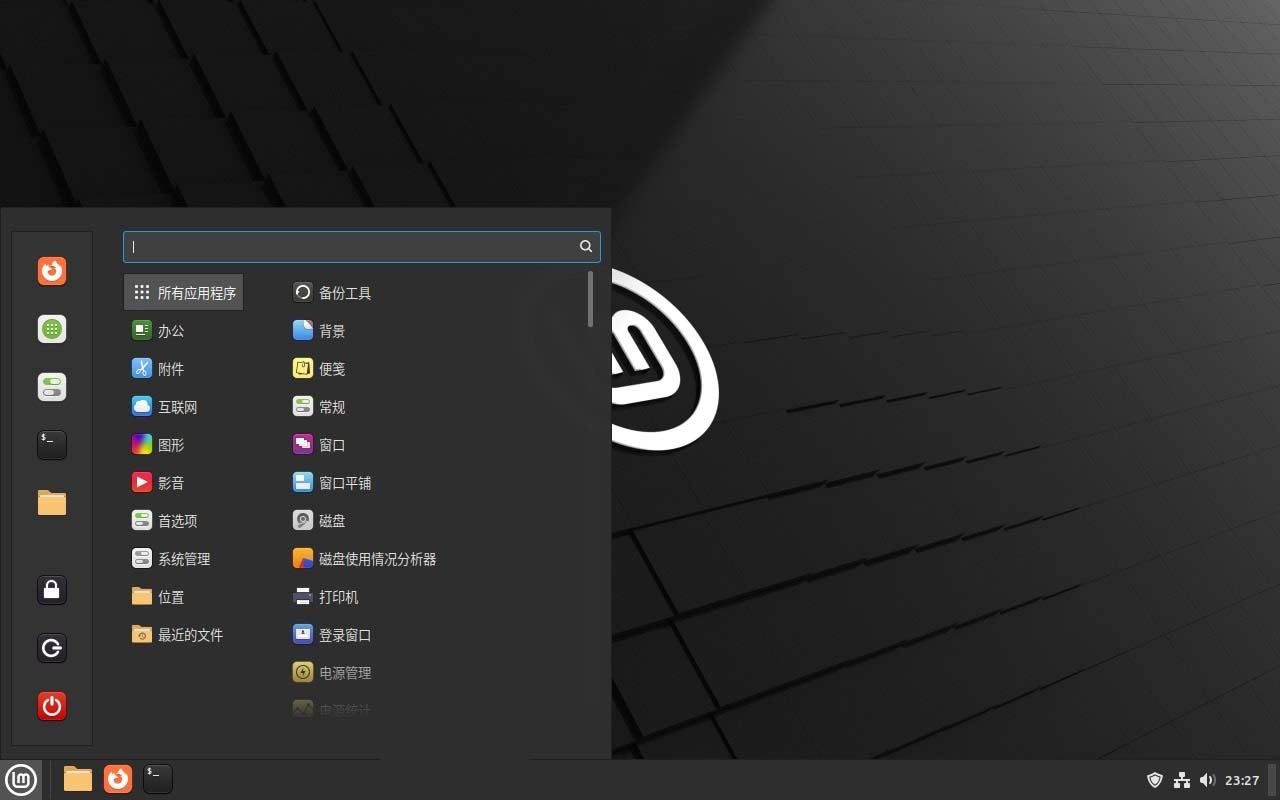Open System Settings from the sidebar
The width and height of the screenshot is (1280, 800).
[x=51, y=386]
